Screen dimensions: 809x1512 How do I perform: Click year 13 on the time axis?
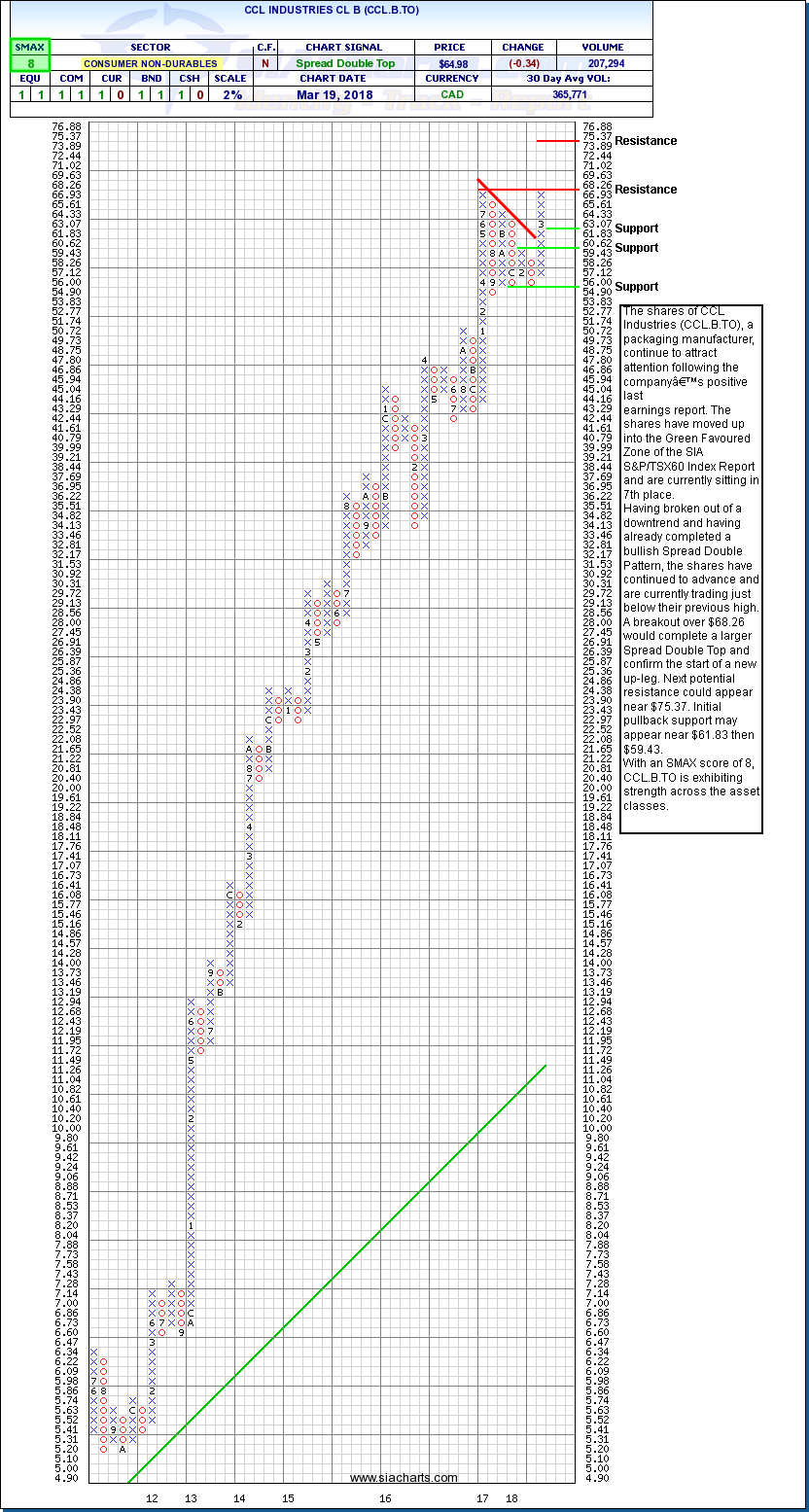click(x=191, y=1499)
